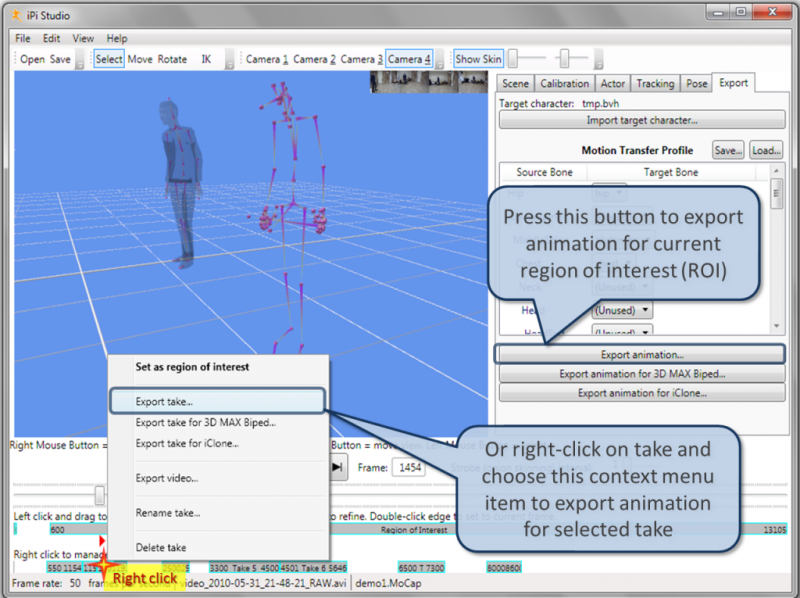
Task: Switch view to Camera 2
Action: click(x=314, y=59)
